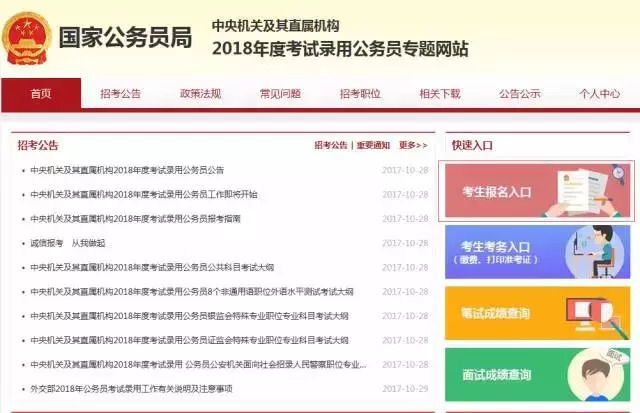Open 2018年度考试录用公务员公告 link
This screenshot has width=640, height=413.
coord(127,170)
